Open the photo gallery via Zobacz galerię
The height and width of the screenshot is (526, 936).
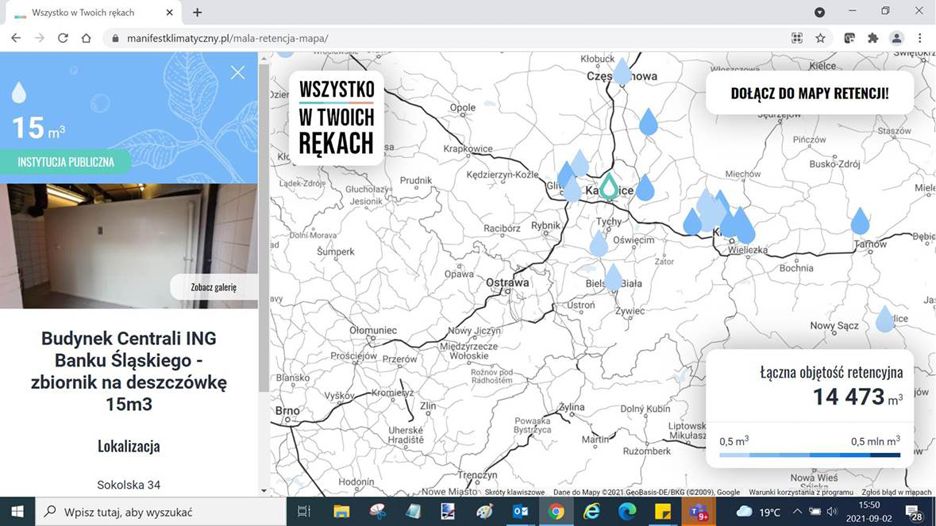pos(214,287)
